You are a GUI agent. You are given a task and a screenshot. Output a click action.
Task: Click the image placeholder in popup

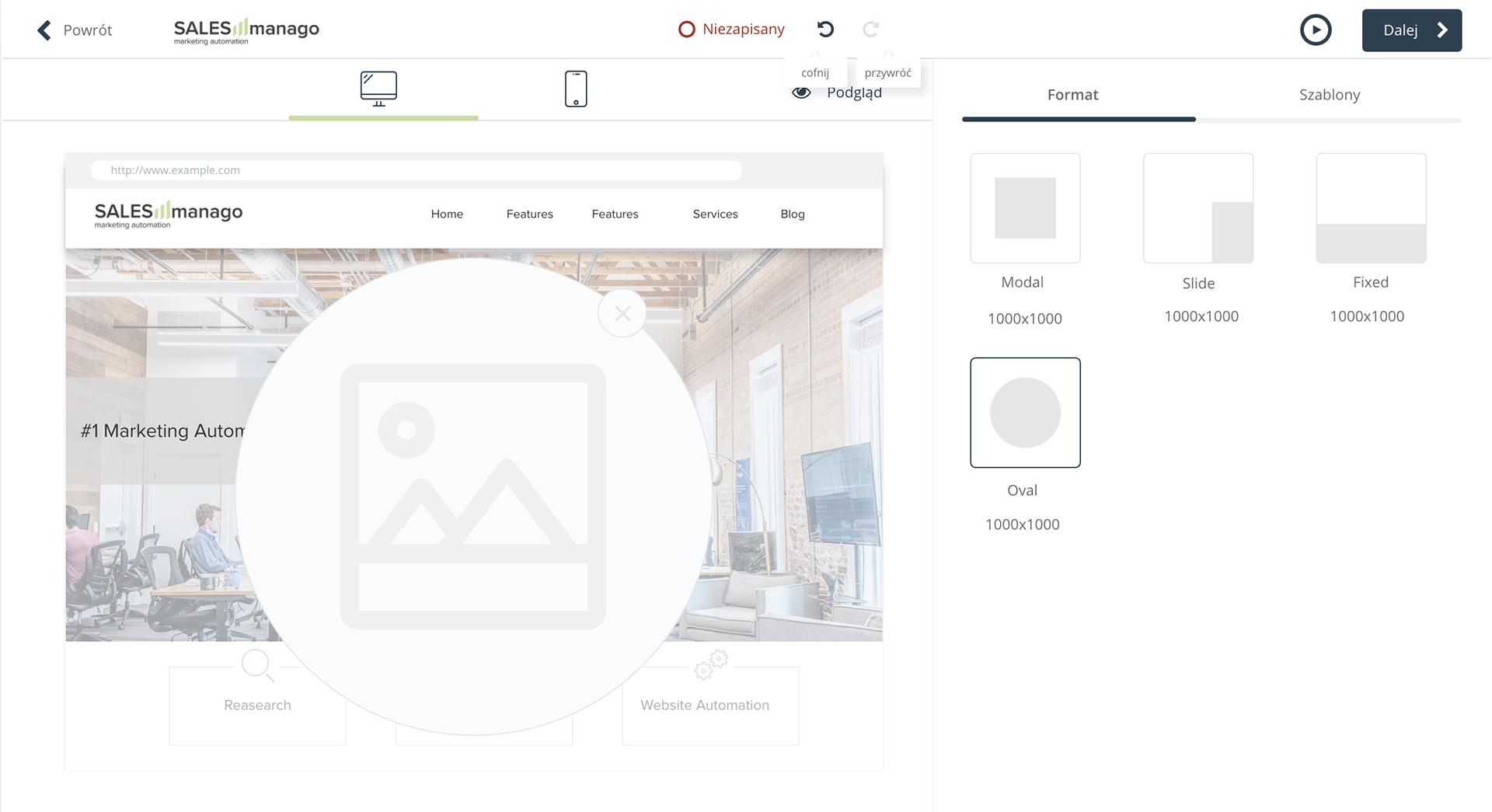click(x=472, y=497)
